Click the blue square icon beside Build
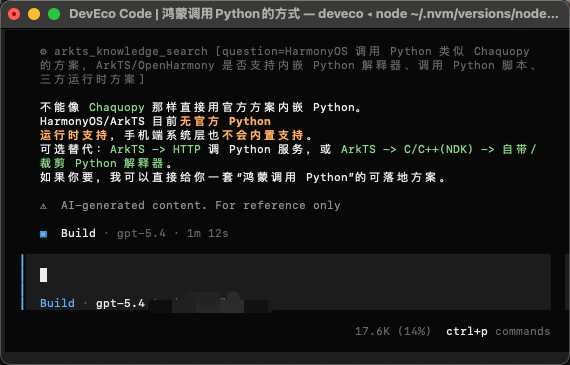 click(x=43, y=234)
